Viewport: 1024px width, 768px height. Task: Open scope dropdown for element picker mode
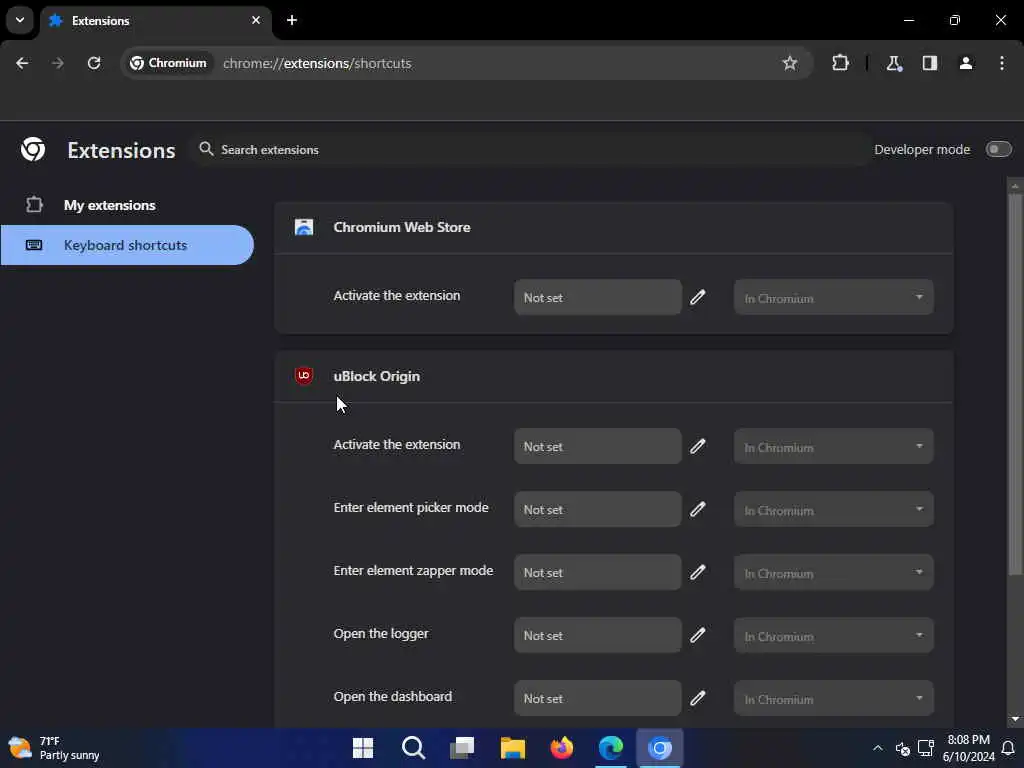[x=833, y=509]
